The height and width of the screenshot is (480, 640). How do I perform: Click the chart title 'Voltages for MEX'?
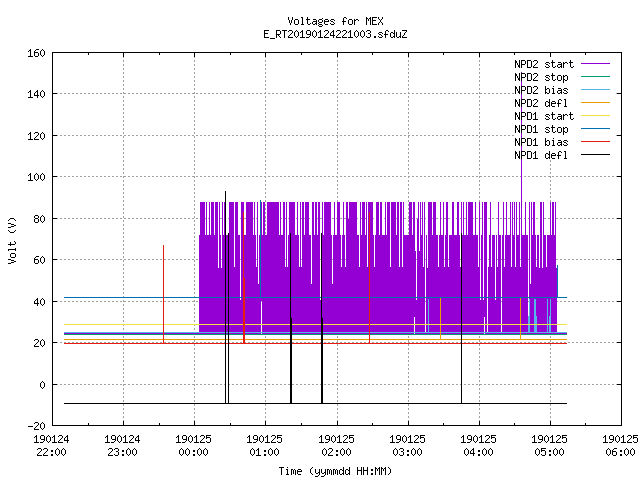coord(335,21)
